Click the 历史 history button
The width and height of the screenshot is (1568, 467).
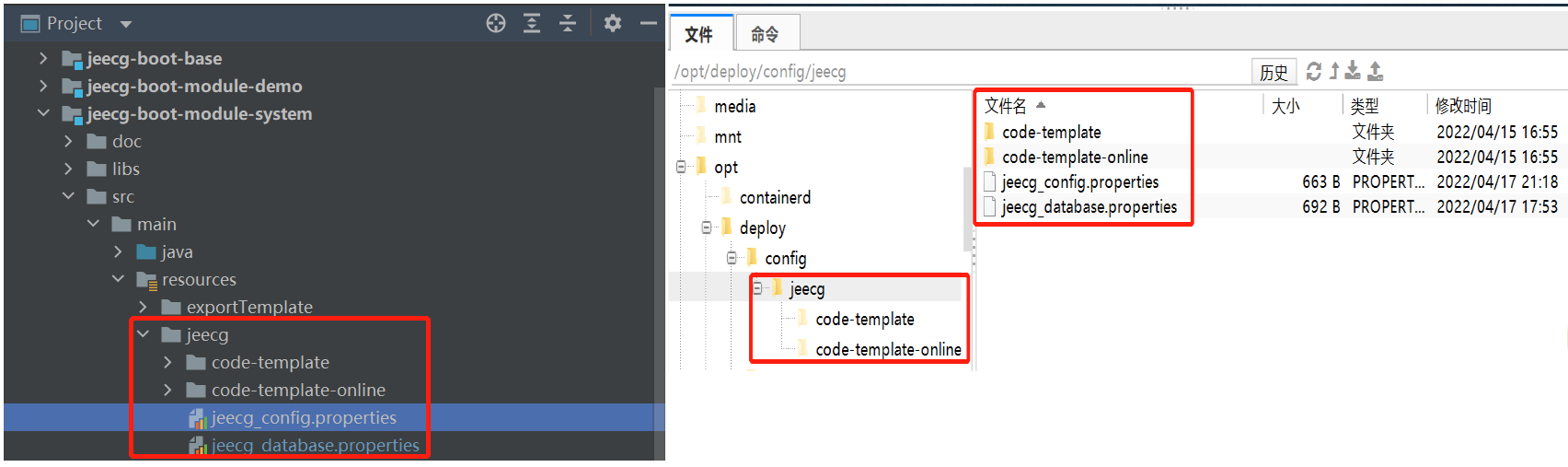(x=1274, y=72)
